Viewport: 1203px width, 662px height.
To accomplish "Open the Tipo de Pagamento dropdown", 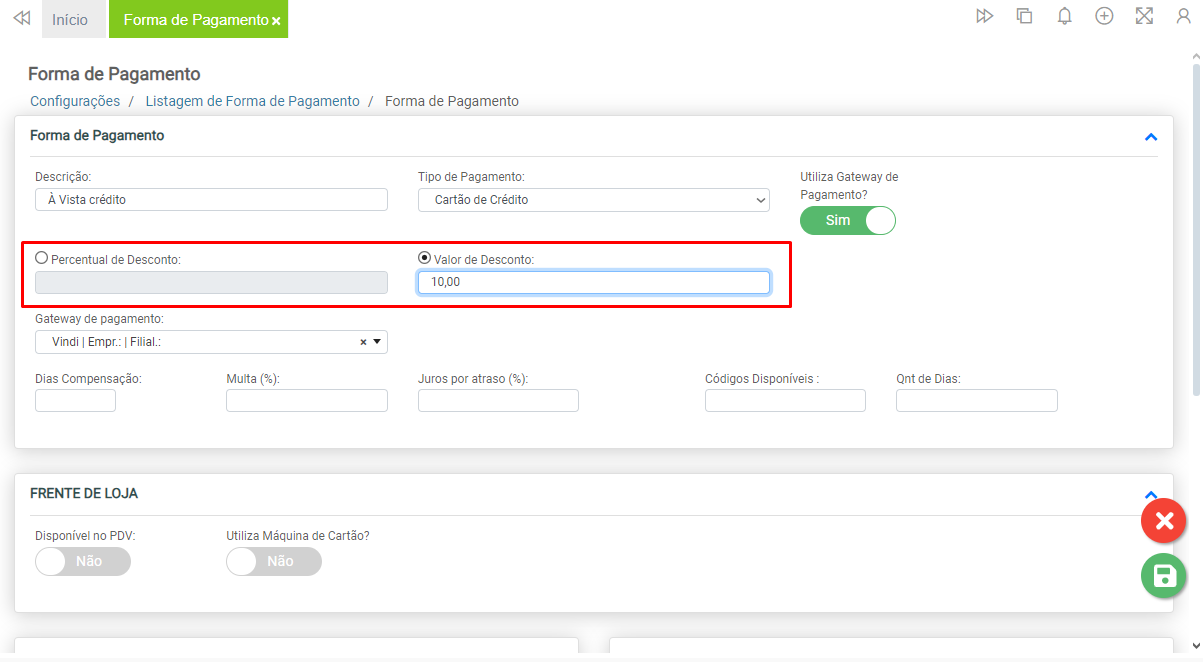I will pyautogui.click(x=593, y=200).
